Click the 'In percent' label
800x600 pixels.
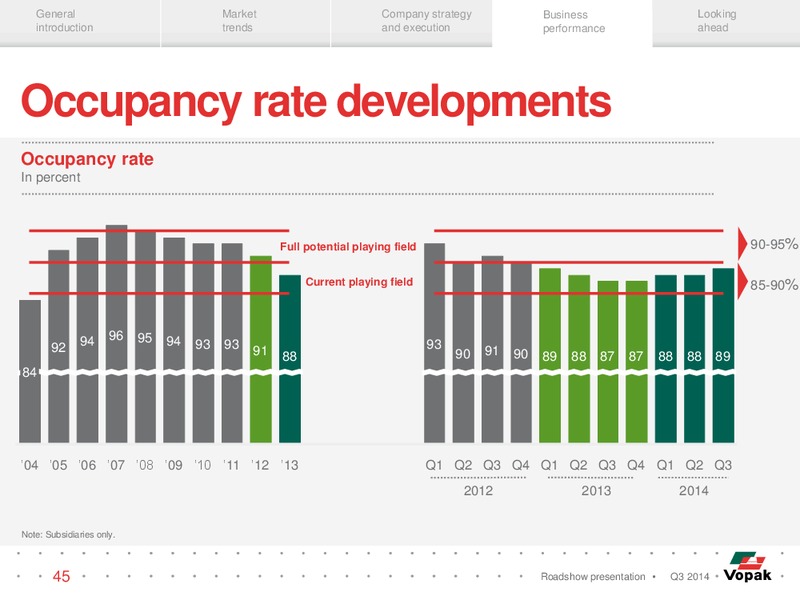(x=51, y=177)
